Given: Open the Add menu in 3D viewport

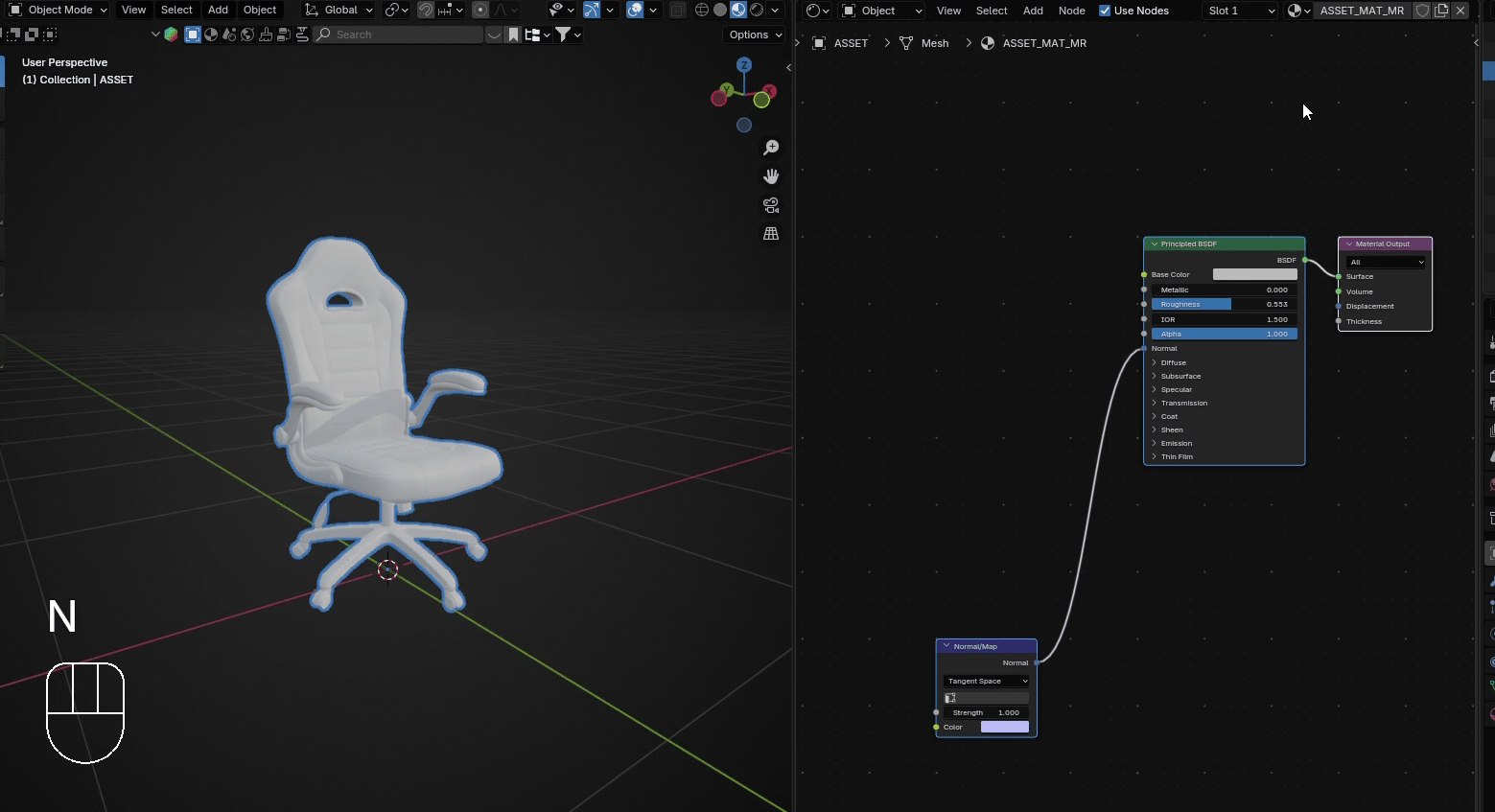Looking at the screenshot, I should pos(219,10).
